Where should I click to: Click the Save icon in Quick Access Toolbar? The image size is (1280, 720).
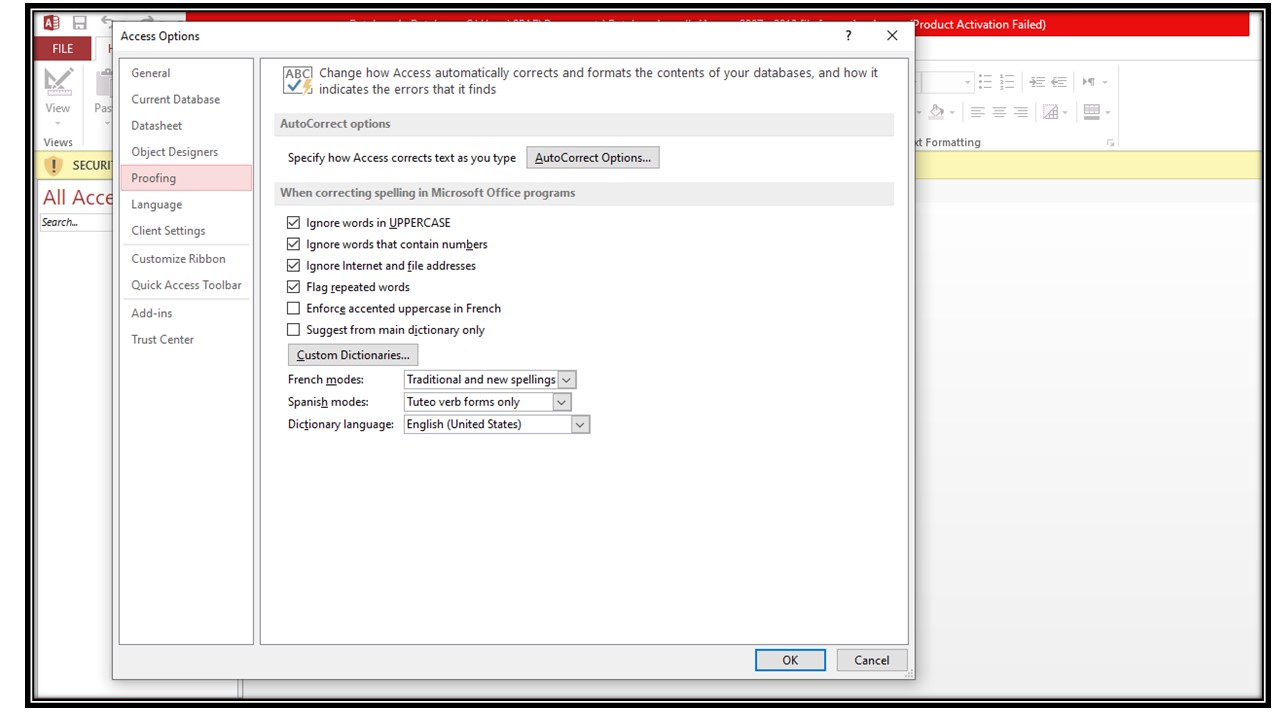coord(79,22)
